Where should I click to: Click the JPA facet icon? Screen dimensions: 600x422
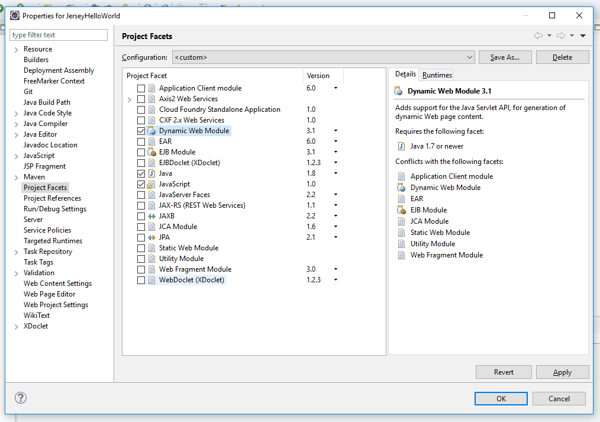point(152,237)
